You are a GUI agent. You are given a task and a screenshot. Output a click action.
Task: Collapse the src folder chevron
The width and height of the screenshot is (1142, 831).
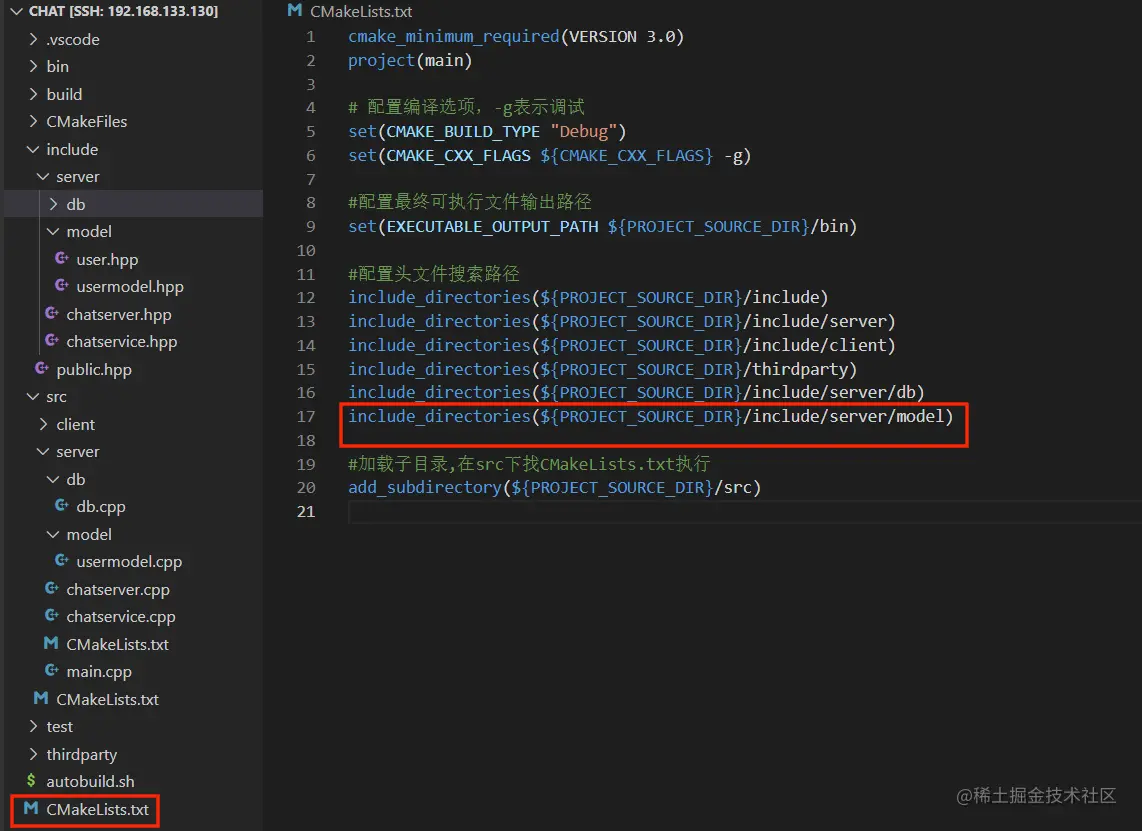(x=33, y=396)
